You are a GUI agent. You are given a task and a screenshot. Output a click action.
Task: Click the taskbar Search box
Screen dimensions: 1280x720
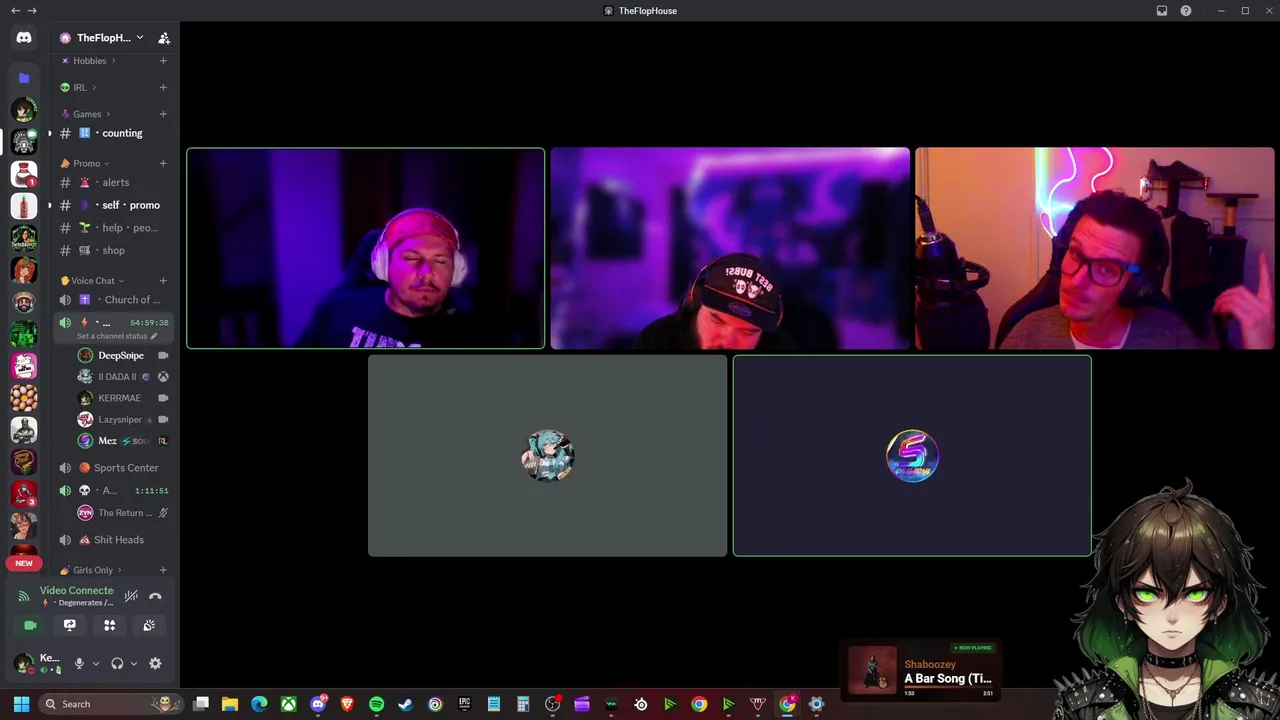click(x=110, y=704)
